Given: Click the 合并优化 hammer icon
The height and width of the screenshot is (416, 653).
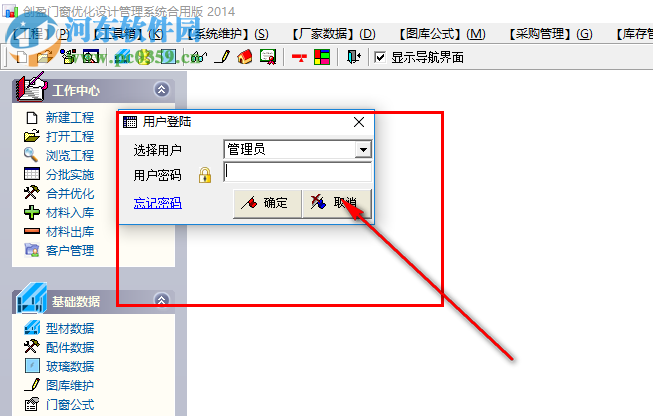Looking at the screenshot, I should tap(32, 193).
